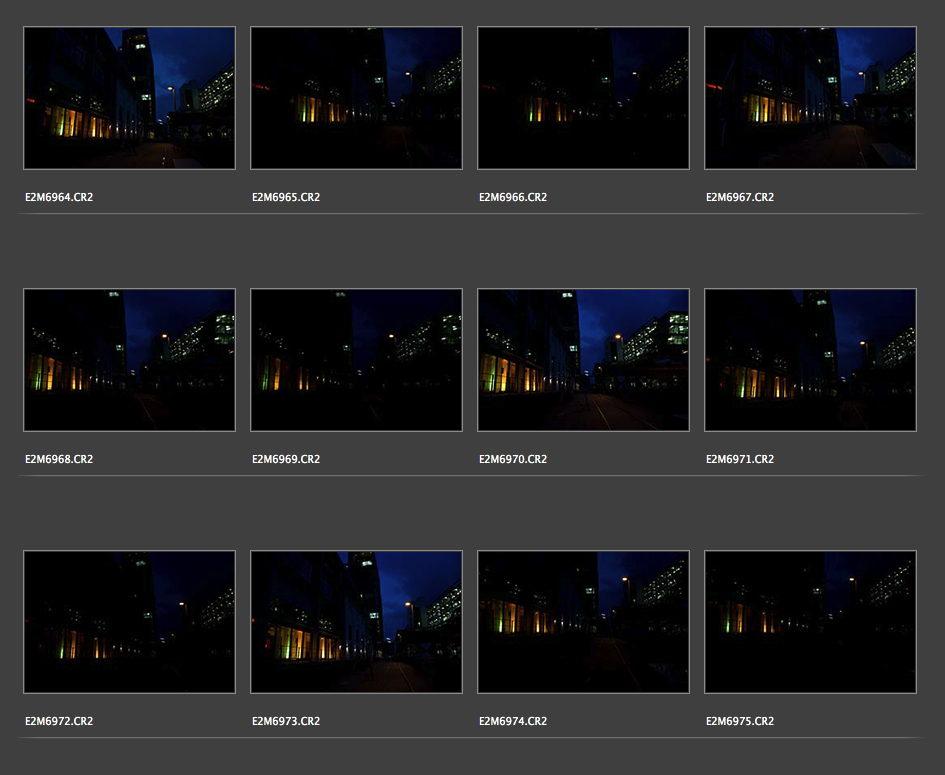Screen dimensions: 945x775
Task: Click the E2M6968.CR2 filename label
Action: pyautogui.click(x=59, y=460)
